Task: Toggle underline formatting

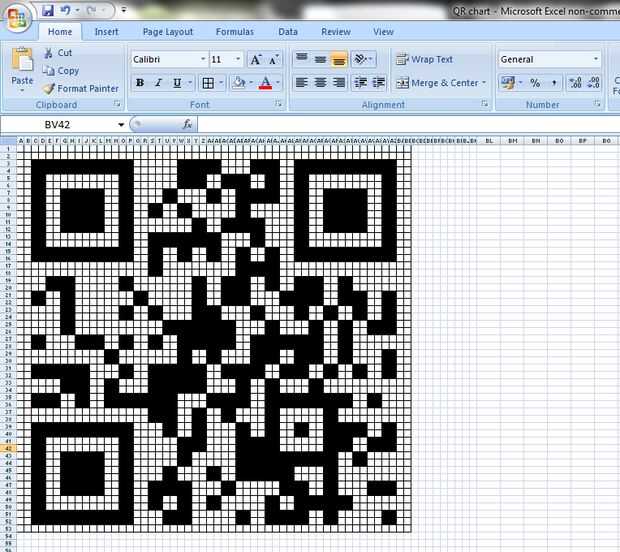Action: point(177,83)
